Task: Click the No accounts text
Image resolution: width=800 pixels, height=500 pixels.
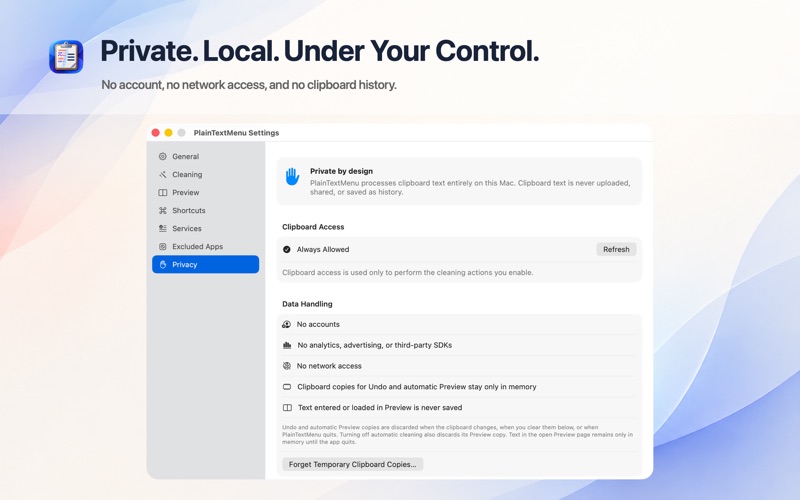Action: [318, 324]
